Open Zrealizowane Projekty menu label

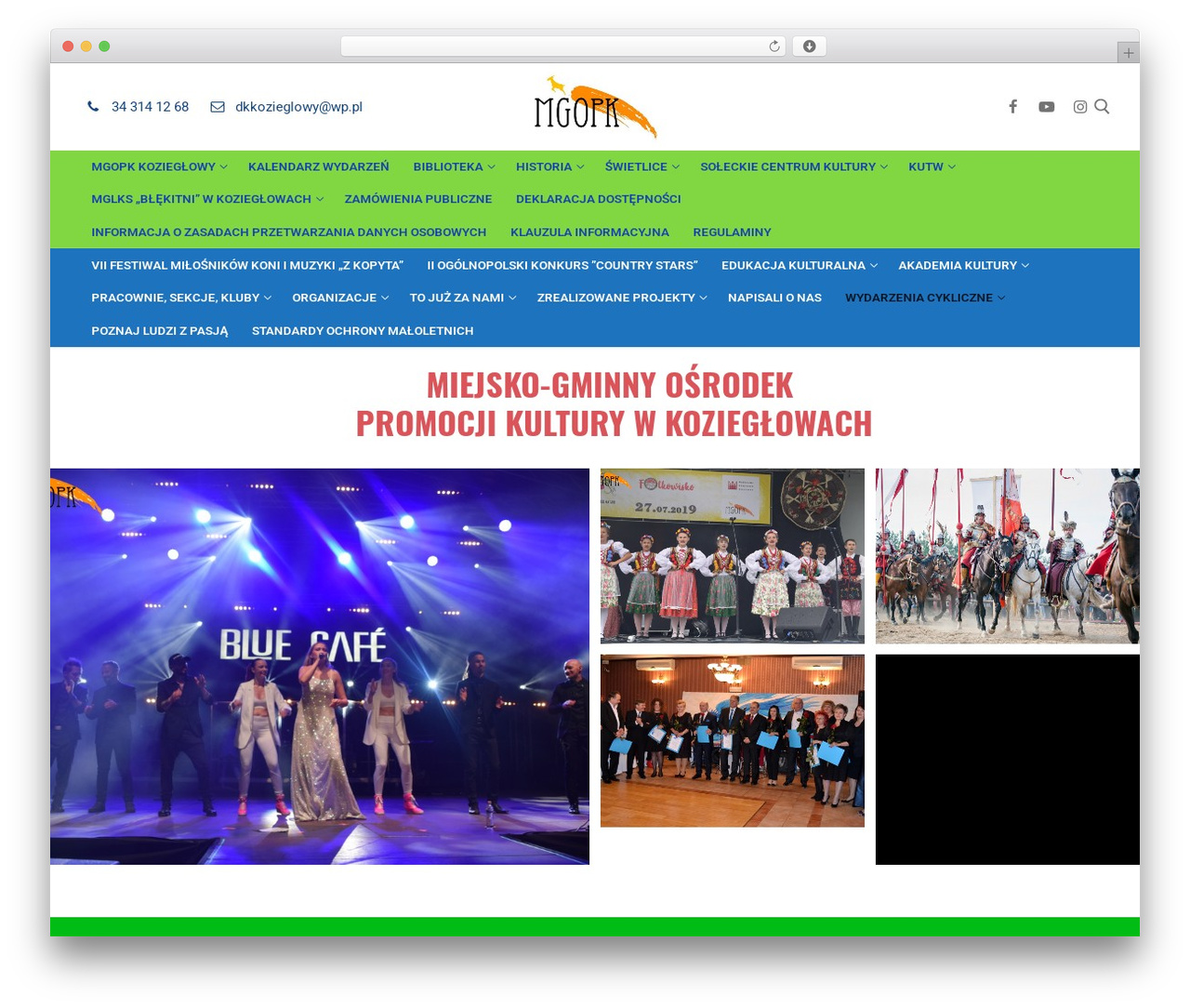pos(616,298)
